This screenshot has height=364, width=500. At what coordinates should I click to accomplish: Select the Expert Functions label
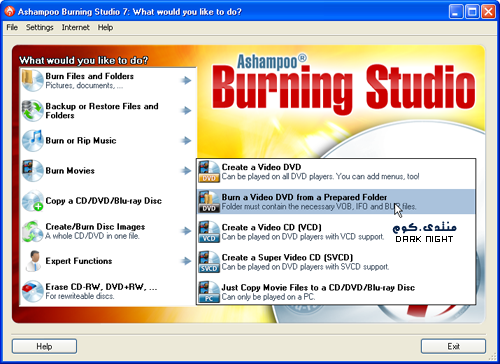pos(79,261)
